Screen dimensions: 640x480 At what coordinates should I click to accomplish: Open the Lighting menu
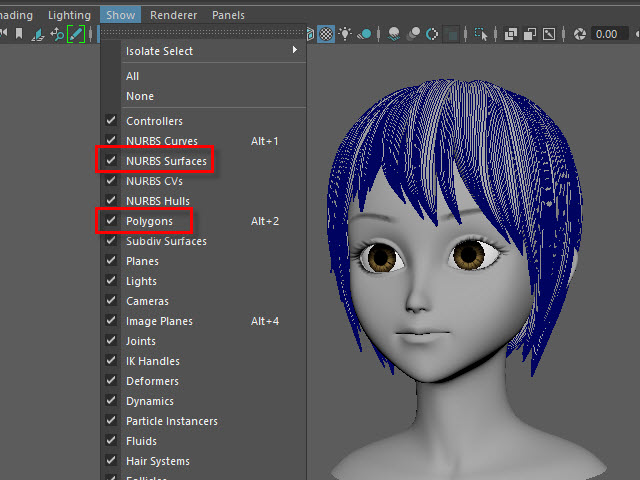coord(69,15)
